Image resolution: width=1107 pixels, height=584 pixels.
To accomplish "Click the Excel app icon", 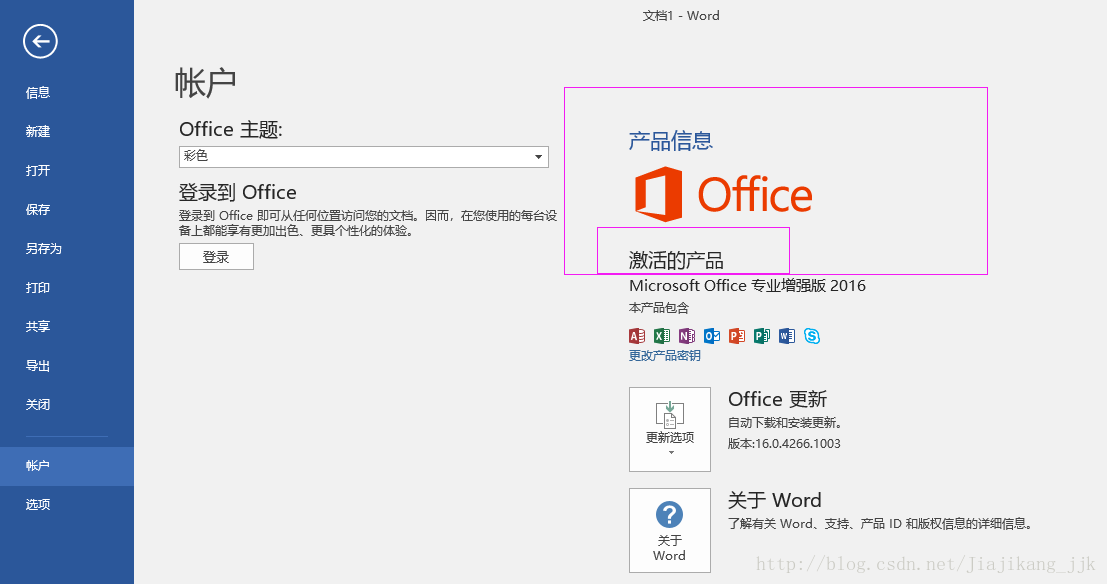I will (x=662, y=336).
